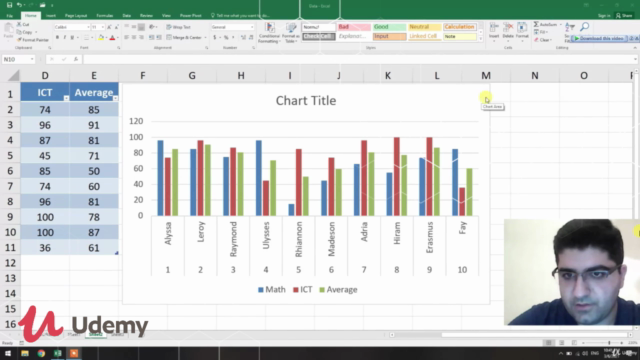Click the Clear eraser icon
640x360 pixels.
[536, 40]
